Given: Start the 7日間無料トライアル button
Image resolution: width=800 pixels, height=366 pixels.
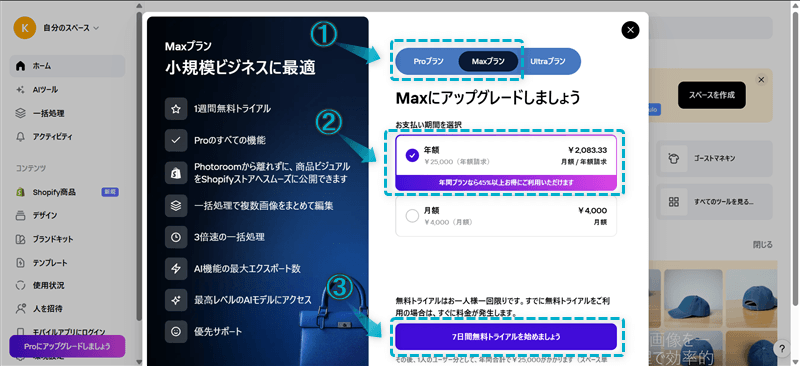Looking at the screenshot, I should pyautogui.click(x=506, y=336).
